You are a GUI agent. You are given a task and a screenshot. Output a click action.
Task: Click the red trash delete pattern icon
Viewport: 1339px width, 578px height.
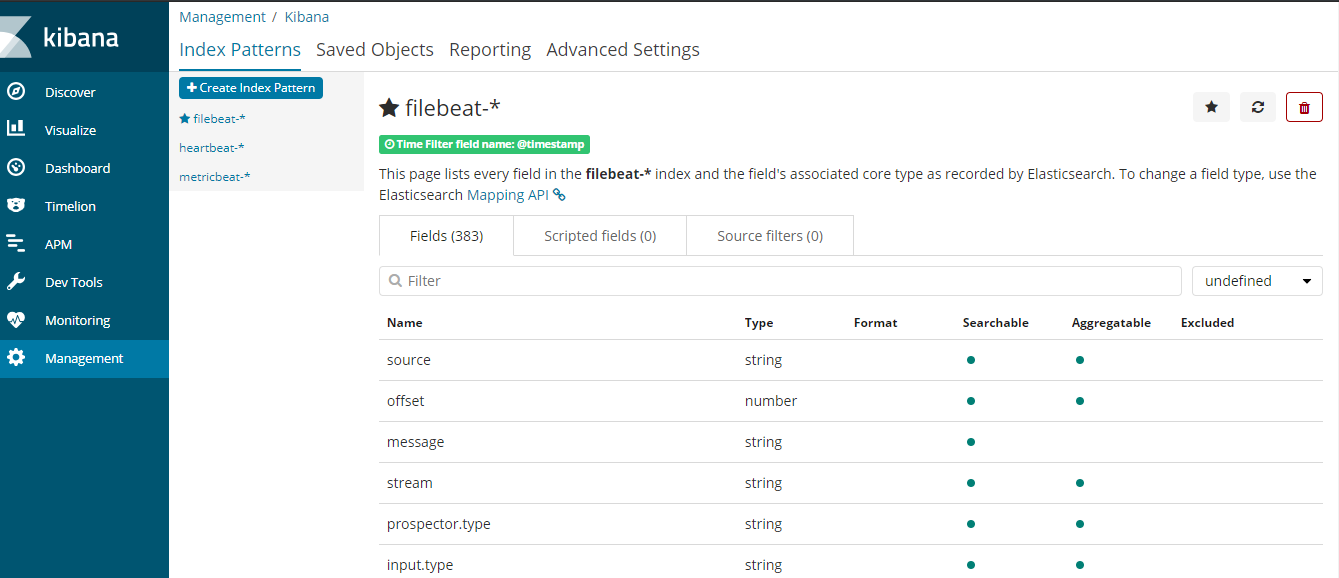click(1304, 107)
